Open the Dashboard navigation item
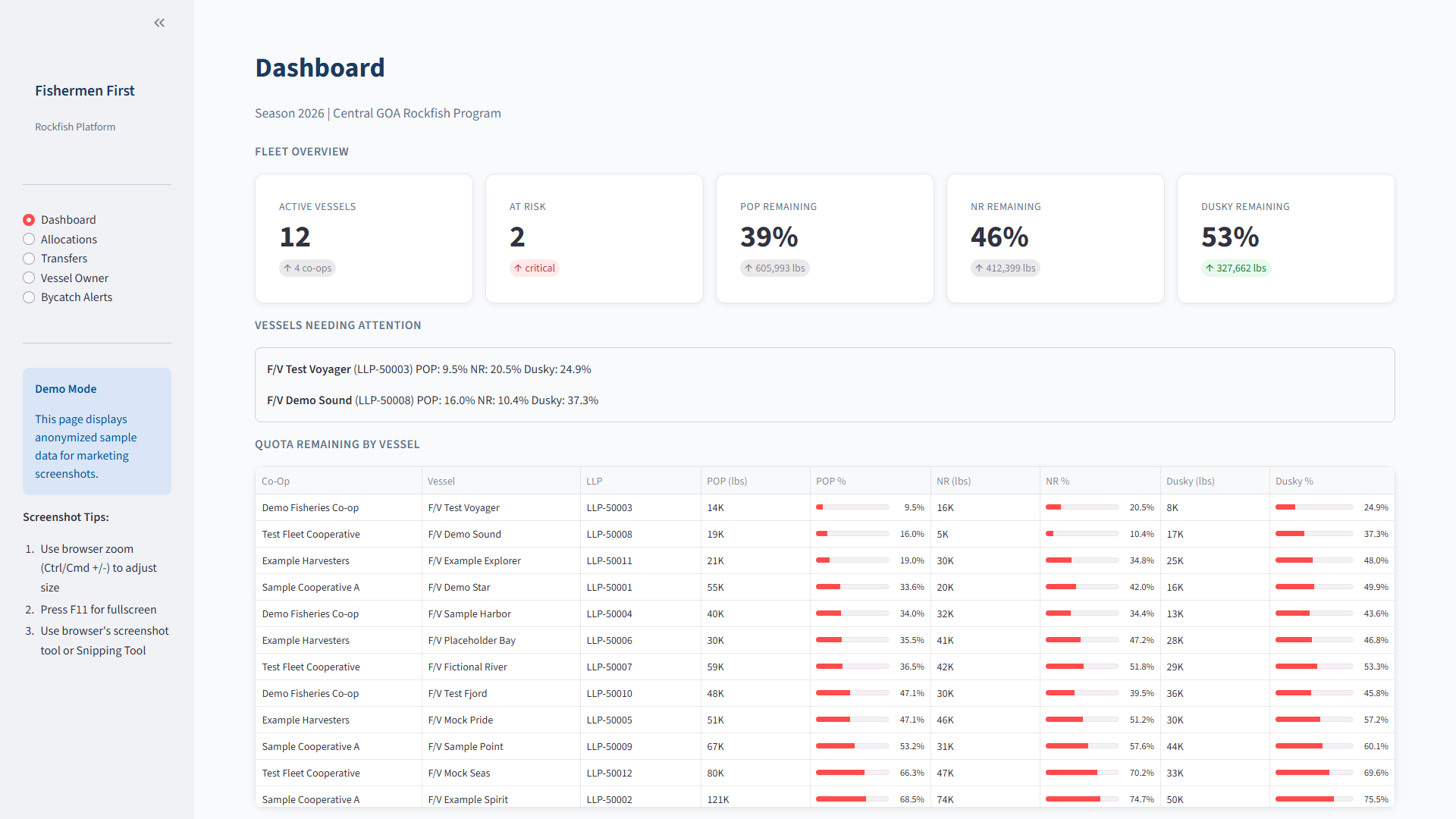Viewport: 1456px width, 819px height. (x=29, y=220)
